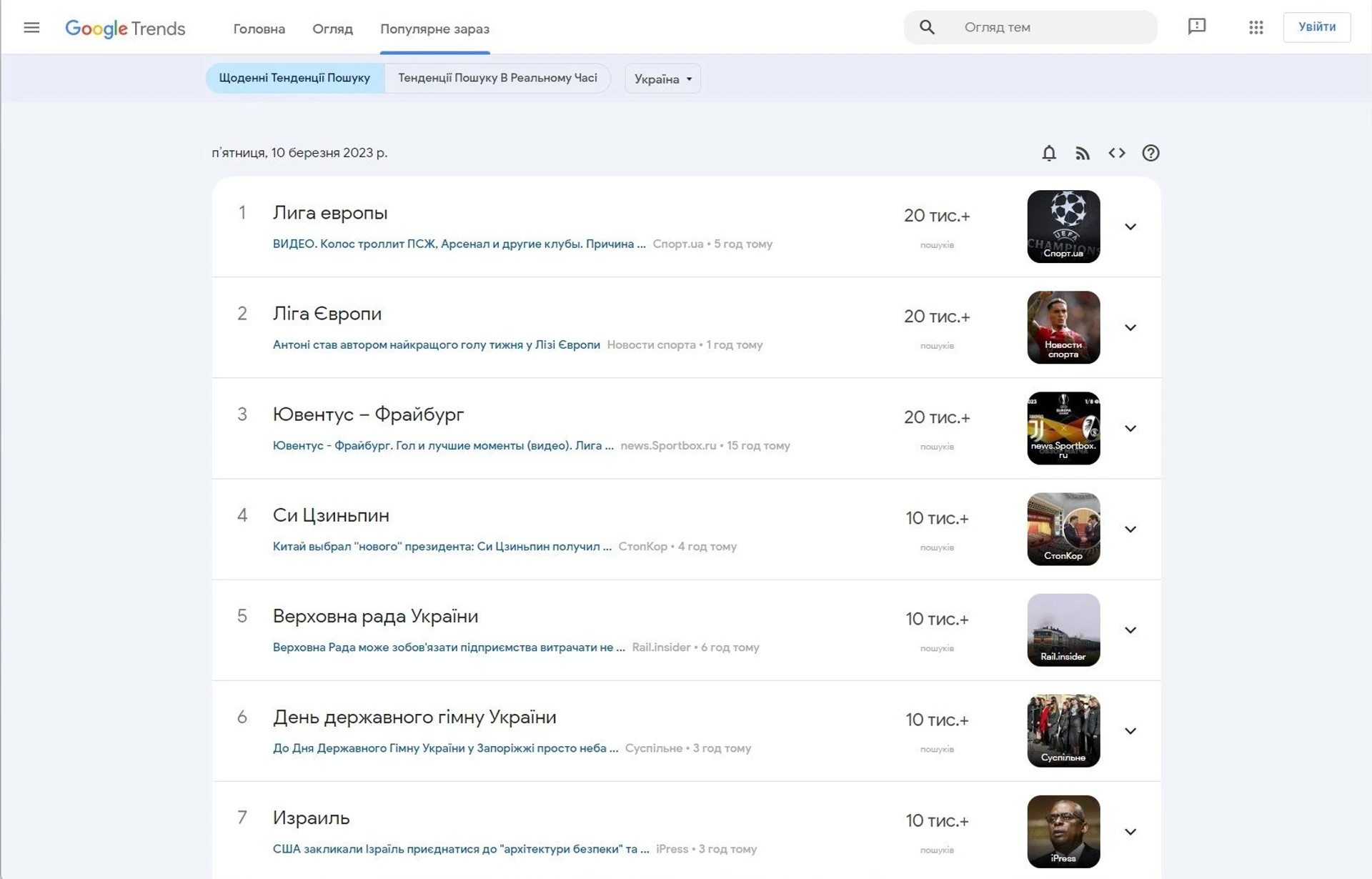Open the 'Україна' country dropdown
Viewport: 1372px width, 879px height.
[x=663, y=79]
